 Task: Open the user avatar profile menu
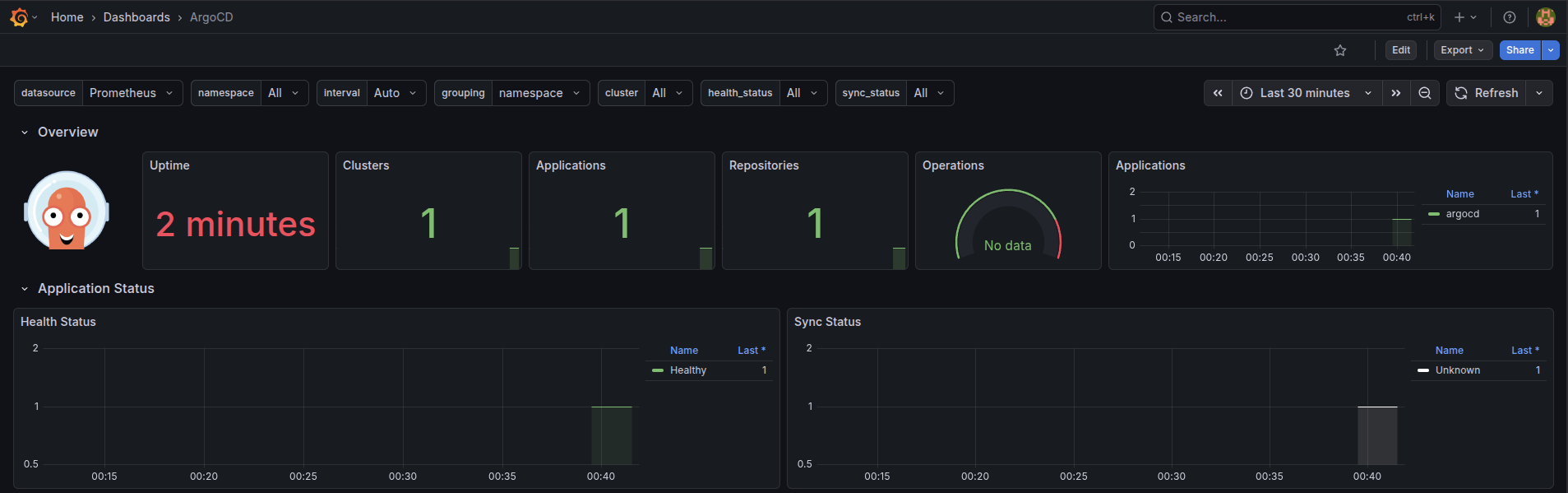point(1546,17)
